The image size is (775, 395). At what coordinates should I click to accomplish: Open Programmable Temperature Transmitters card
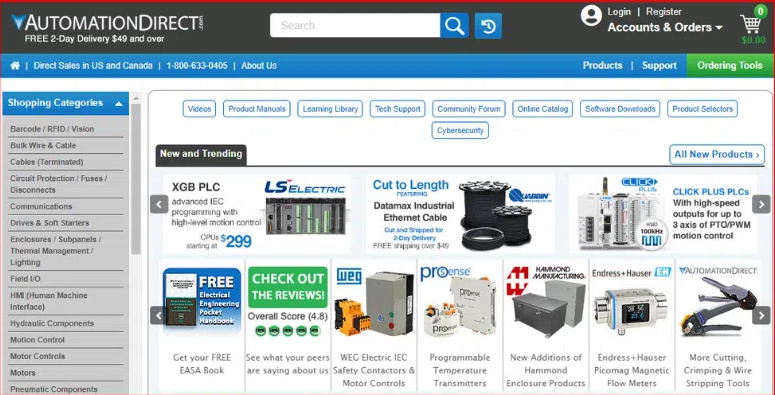click(460, 325)
